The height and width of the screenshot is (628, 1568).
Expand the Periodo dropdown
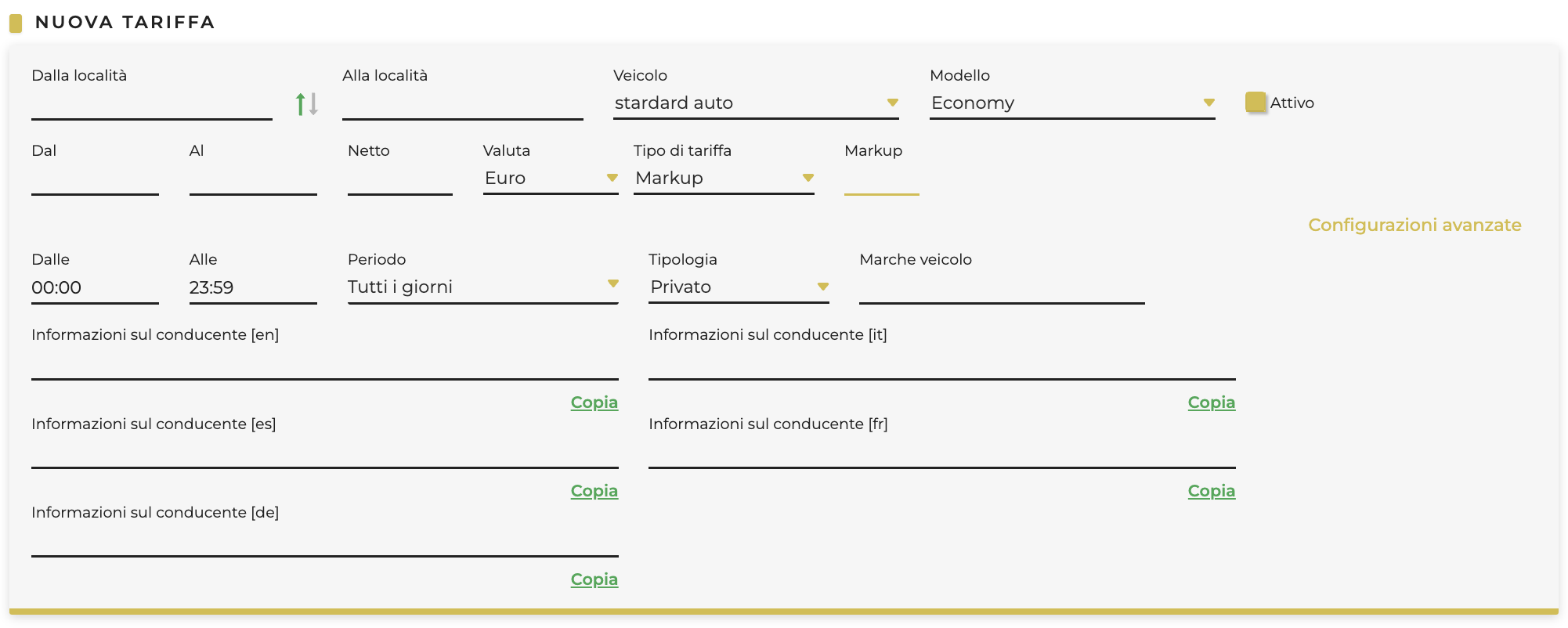(482, 287)
